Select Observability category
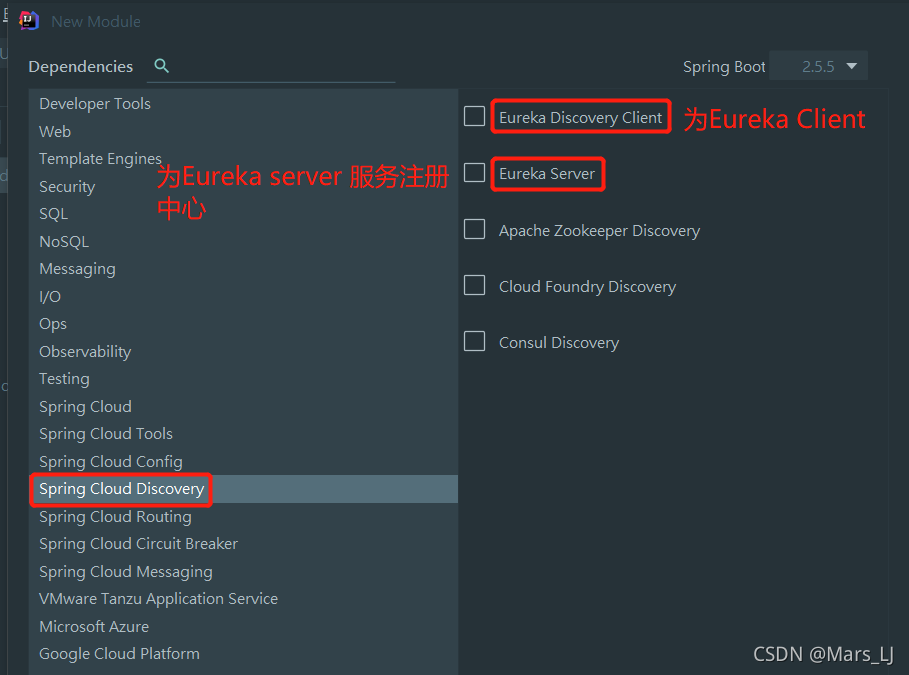 tap(243, 352)
